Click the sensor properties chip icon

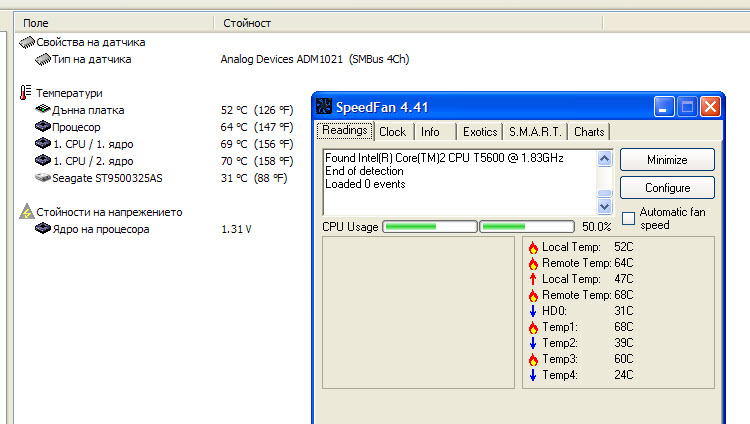click(x=27, y=43)
